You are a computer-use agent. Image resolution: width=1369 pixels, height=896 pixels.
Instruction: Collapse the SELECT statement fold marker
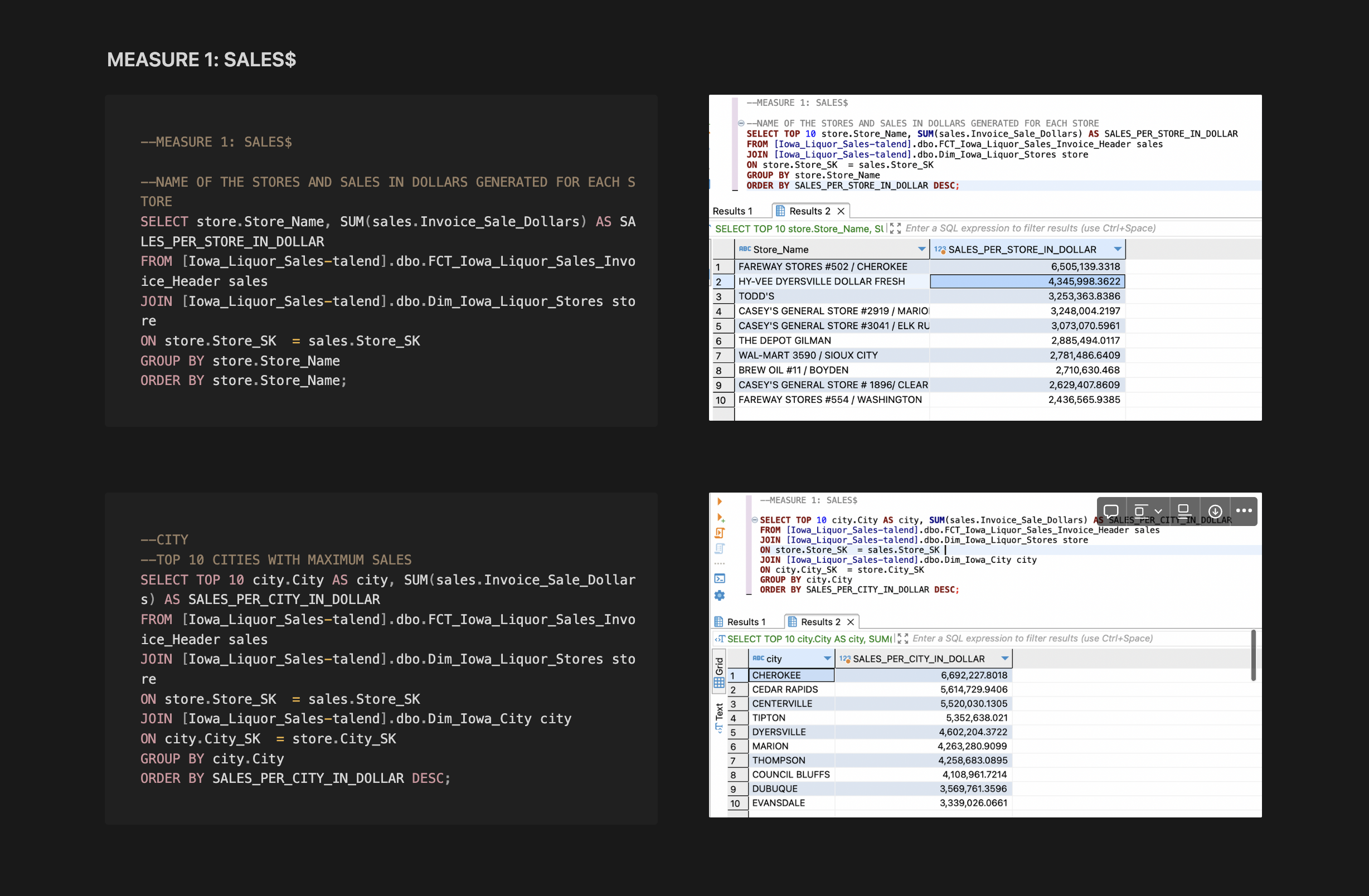754,519
